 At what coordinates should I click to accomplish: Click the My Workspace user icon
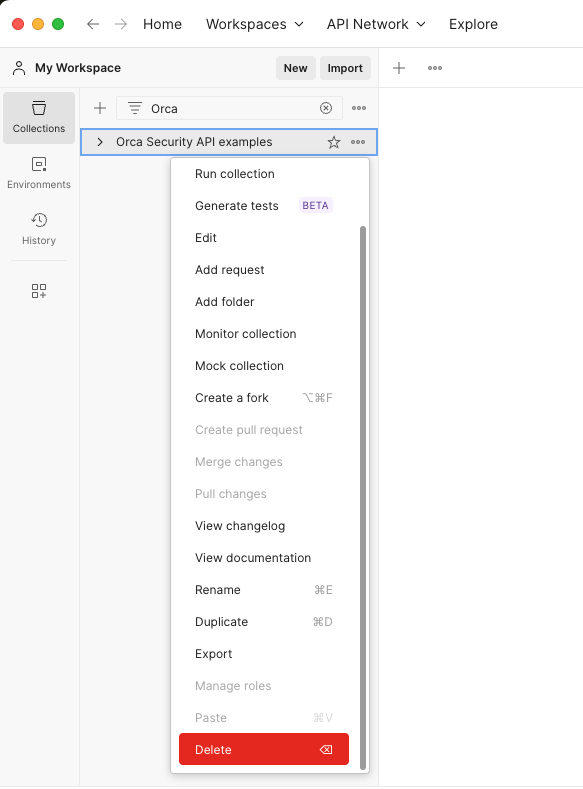(19, 68)
